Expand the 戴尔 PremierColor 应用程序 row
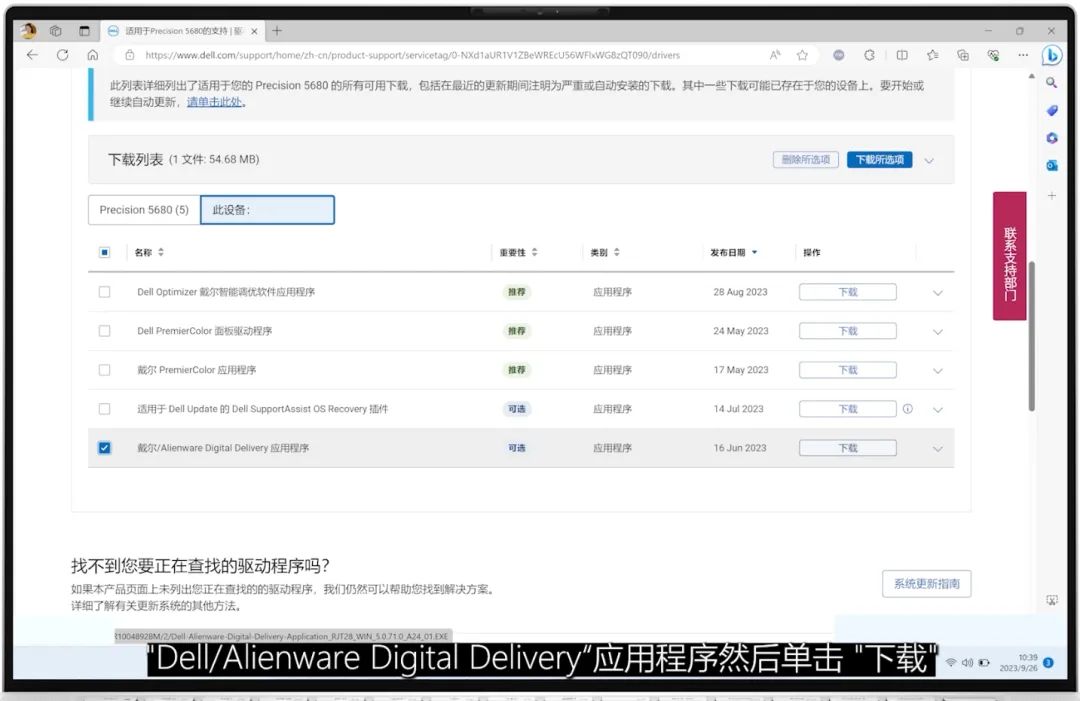Viewport: 1080px width, 701px height. click(x=937, y=370)
